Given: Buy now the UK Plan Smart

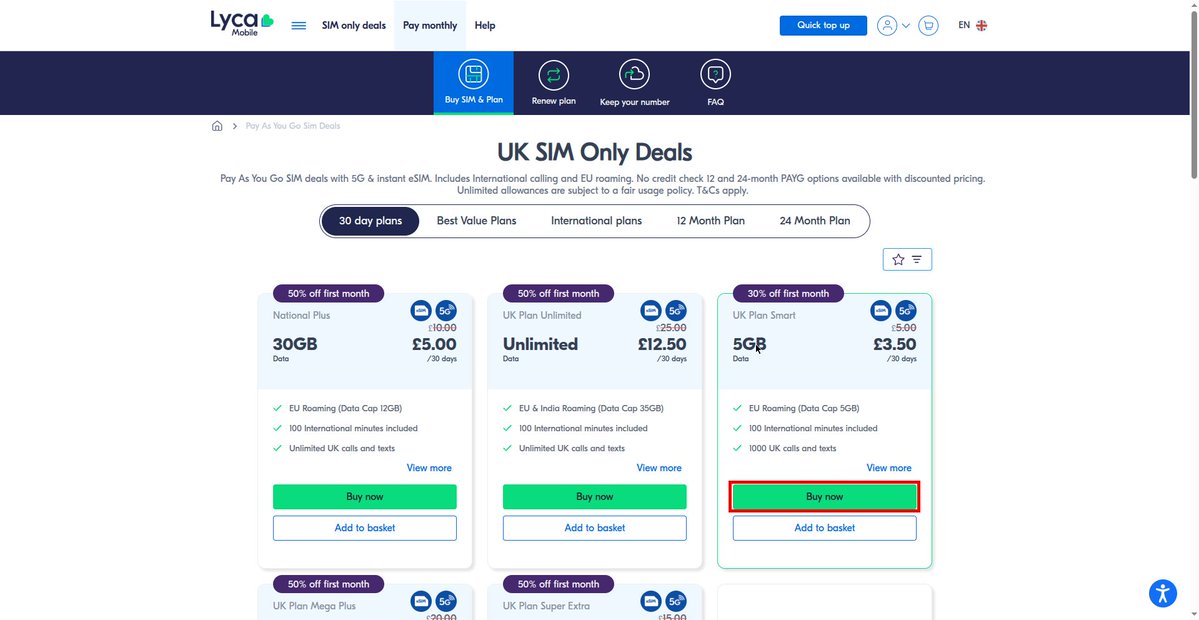Looking at the screenshot, I should 824,497.
